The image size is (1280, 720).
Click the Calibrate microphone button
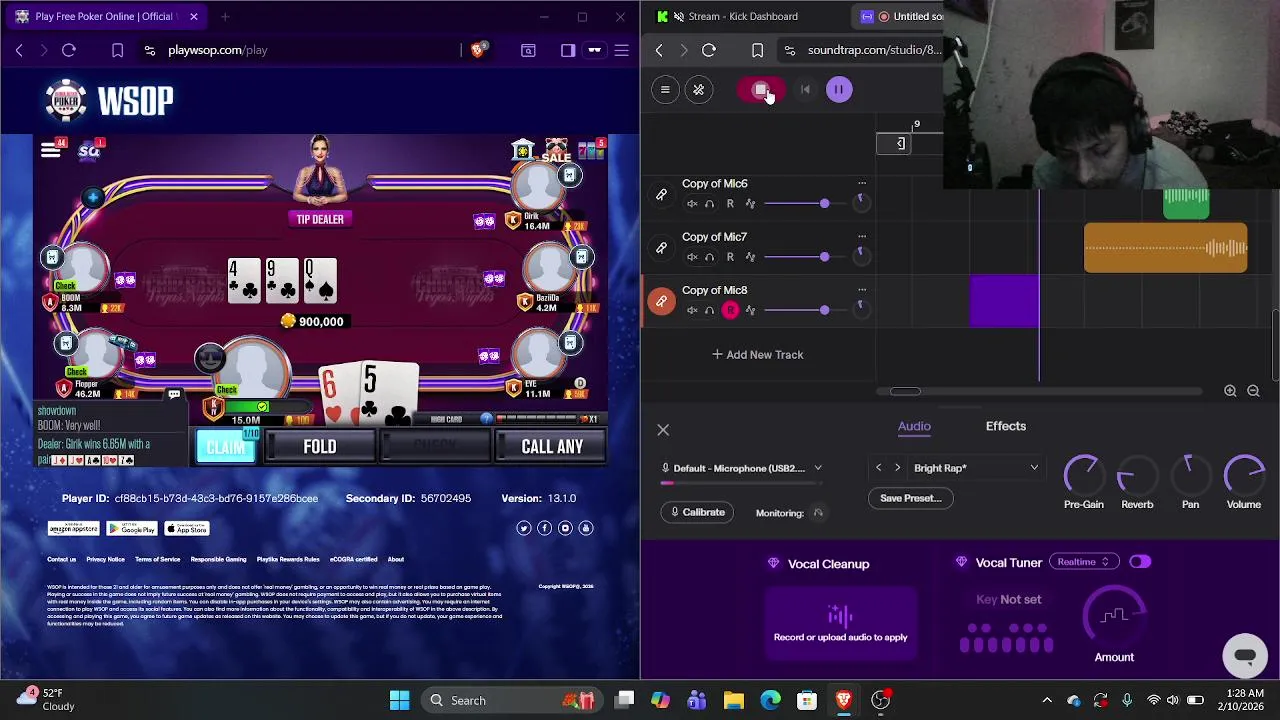(x=697, y=512)
